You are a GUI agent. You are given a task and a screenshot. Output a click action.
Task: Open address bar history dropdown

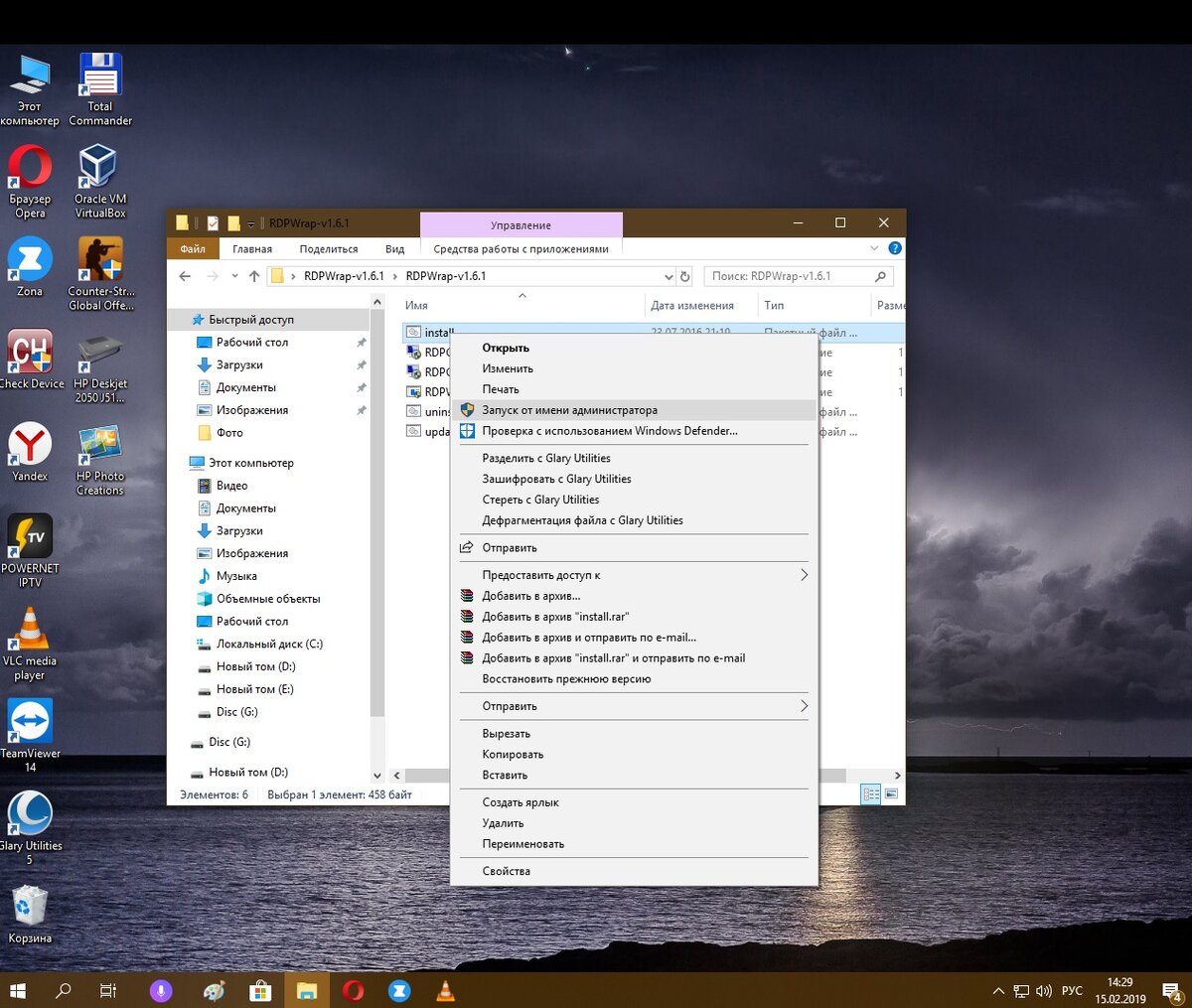pyautogui.click(x=668, y=276)
